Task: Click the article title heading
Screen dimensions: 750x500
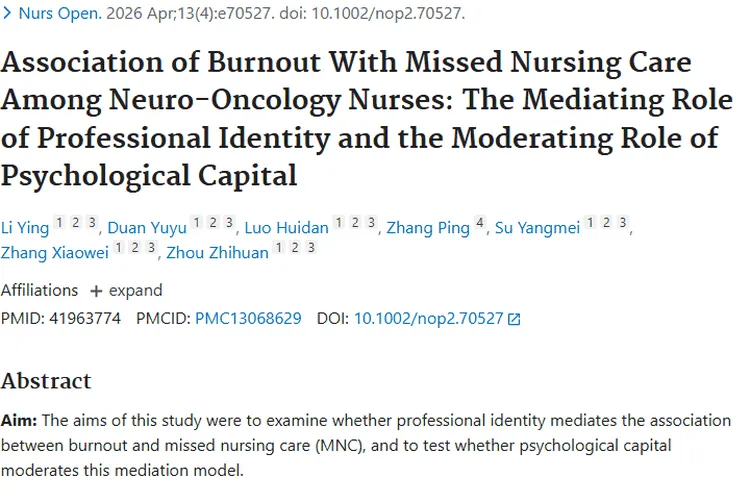Action: tap(360, 118)
